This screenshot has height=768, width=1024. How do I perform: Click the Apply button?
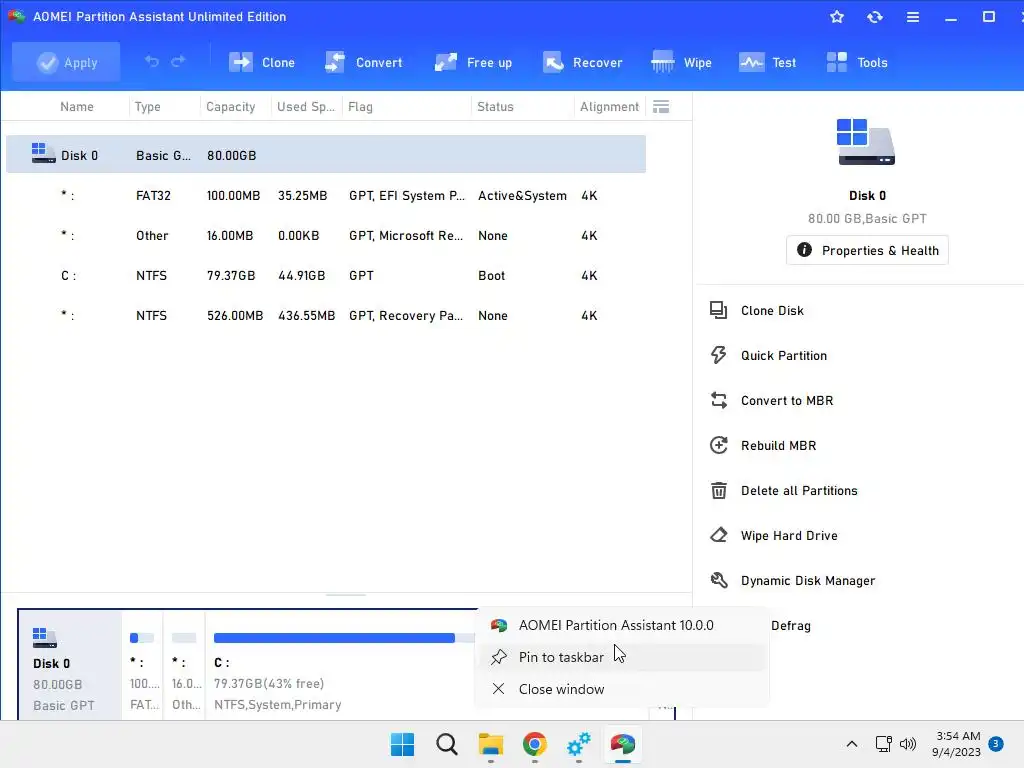pos(66,62)
